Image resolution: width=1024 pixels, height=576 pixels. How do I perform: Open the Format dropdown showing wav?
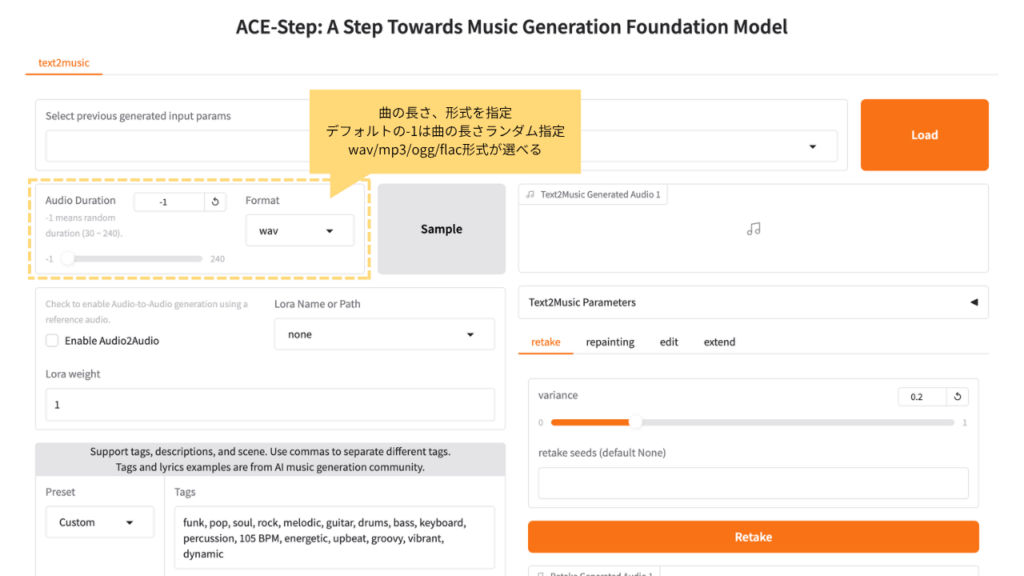300,231
